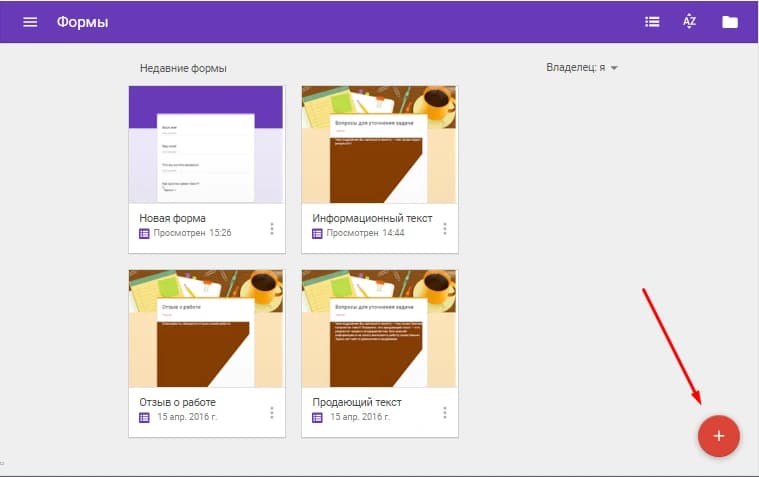
Task: Open more options for Новая форма
Action: (x=271, y=229)
